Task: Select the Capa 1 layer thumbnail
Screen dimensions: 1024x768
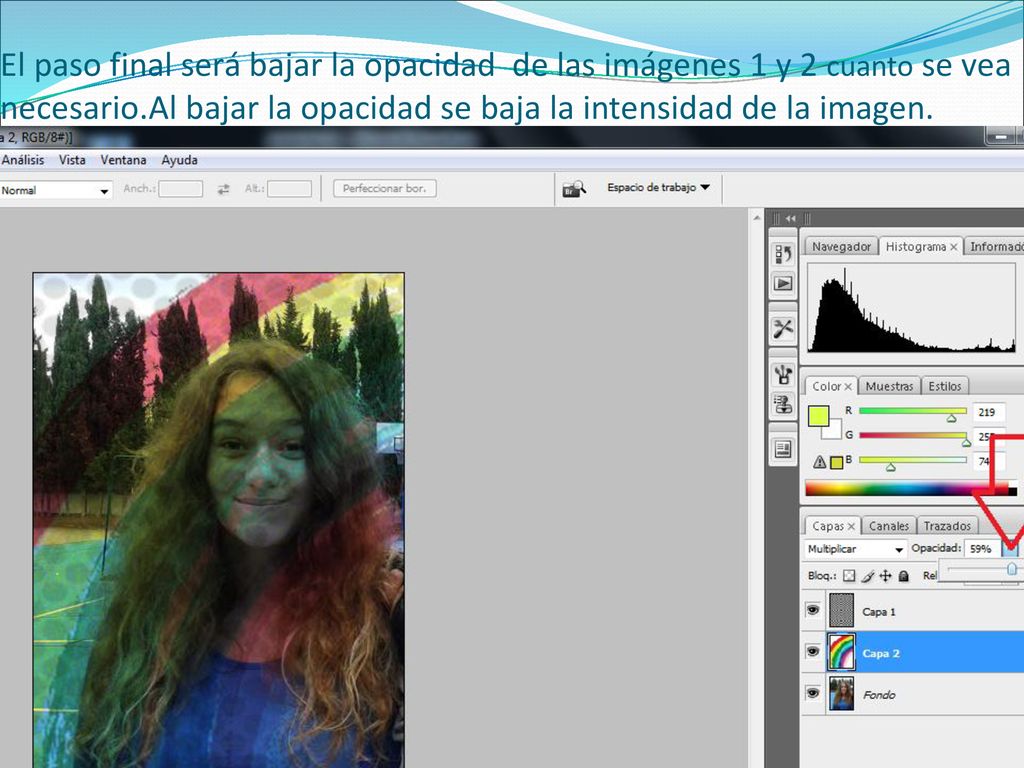Action: point(841,610)
